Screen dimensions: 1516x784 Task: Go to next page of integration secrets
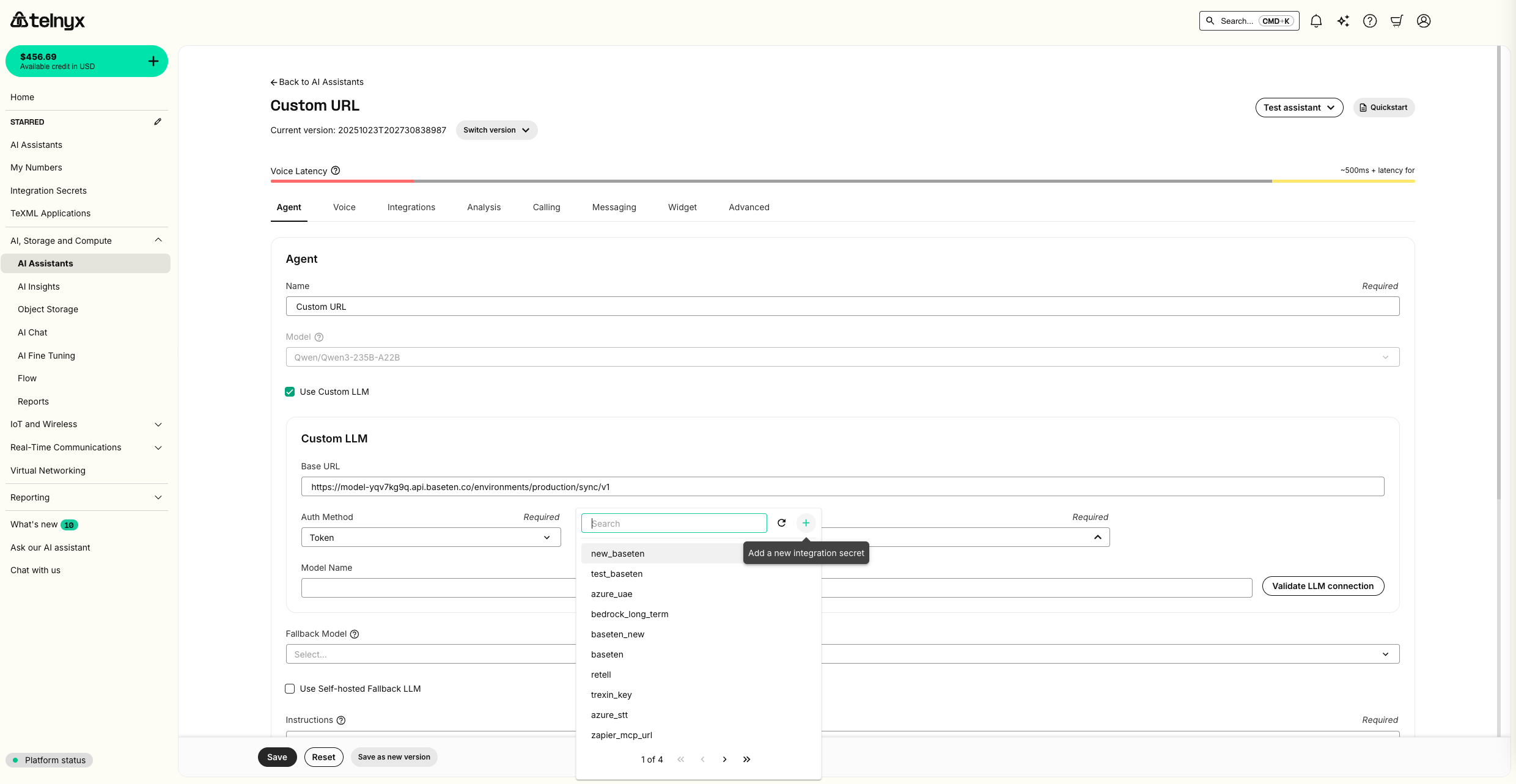click(724, 759)
